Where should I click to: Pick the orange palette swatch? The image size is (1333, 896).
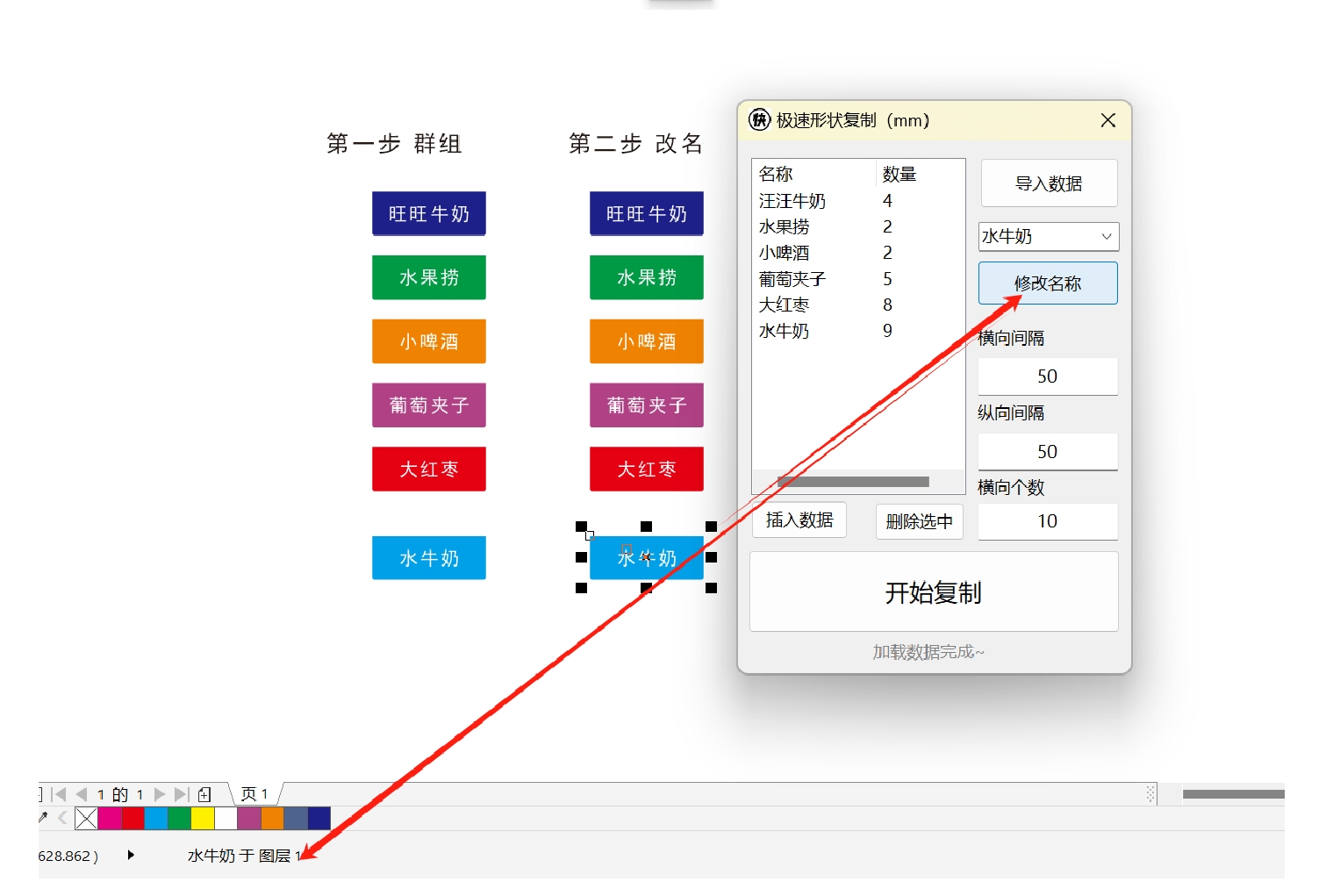[273, 819]
